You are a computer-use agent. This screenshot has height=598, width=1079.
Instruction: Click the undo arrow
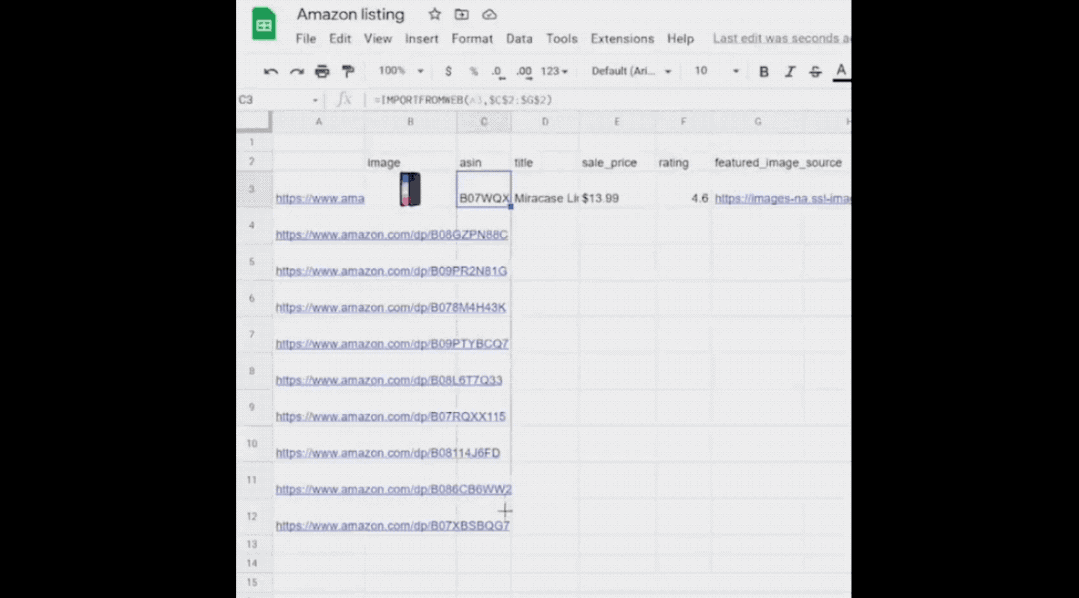271,72
